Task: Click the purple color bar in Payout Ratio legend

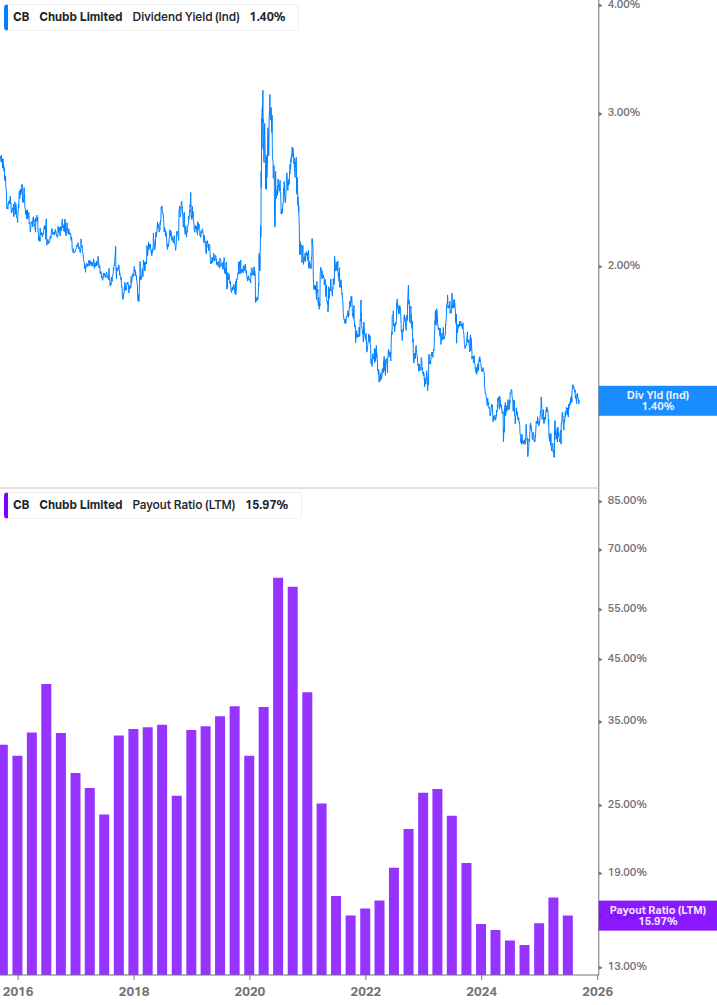Action: pyautogui.click(x=6, y=505)
